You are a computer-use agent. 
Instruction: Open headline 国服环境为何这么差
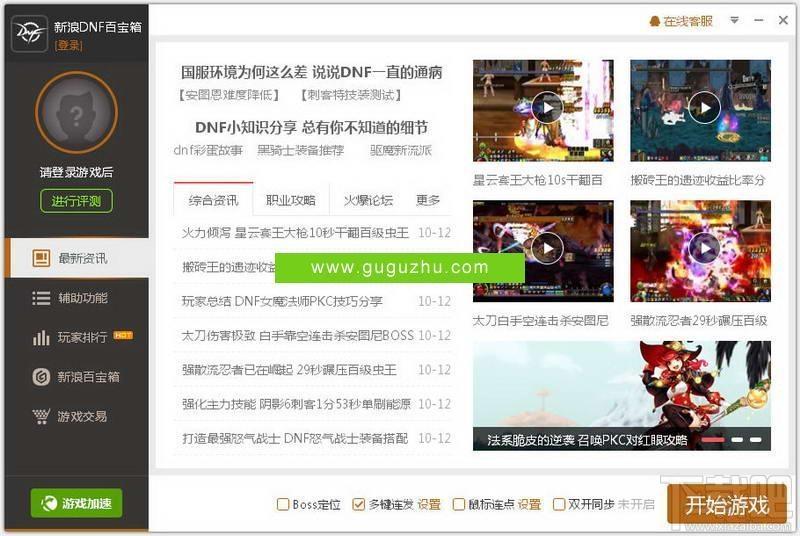click(x=312, y=72)
